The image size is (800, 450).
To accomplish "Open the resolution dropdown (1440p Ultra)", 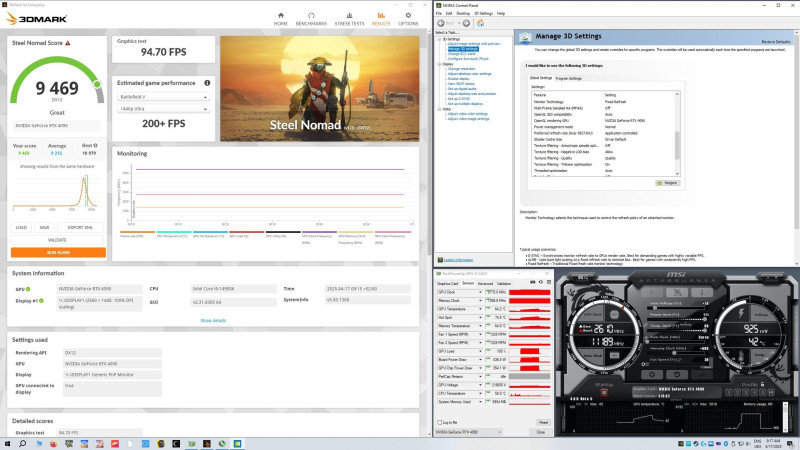I will (163, 109).
